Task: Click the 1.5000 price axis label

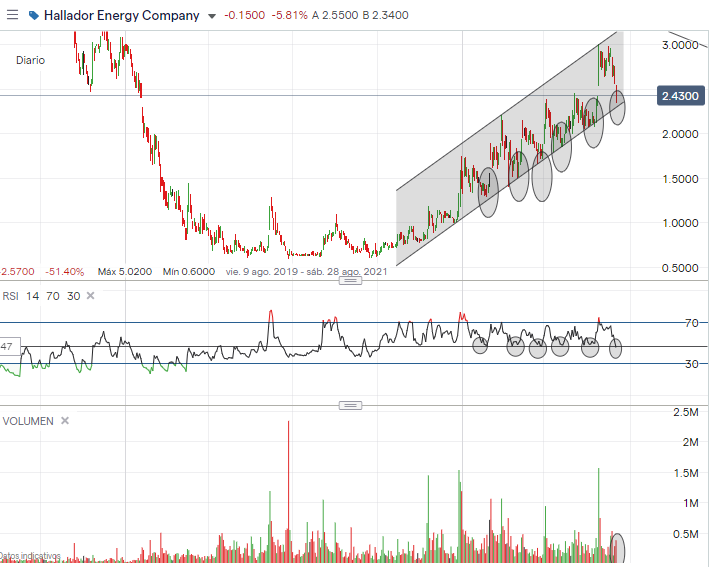Action: point(680,179)
